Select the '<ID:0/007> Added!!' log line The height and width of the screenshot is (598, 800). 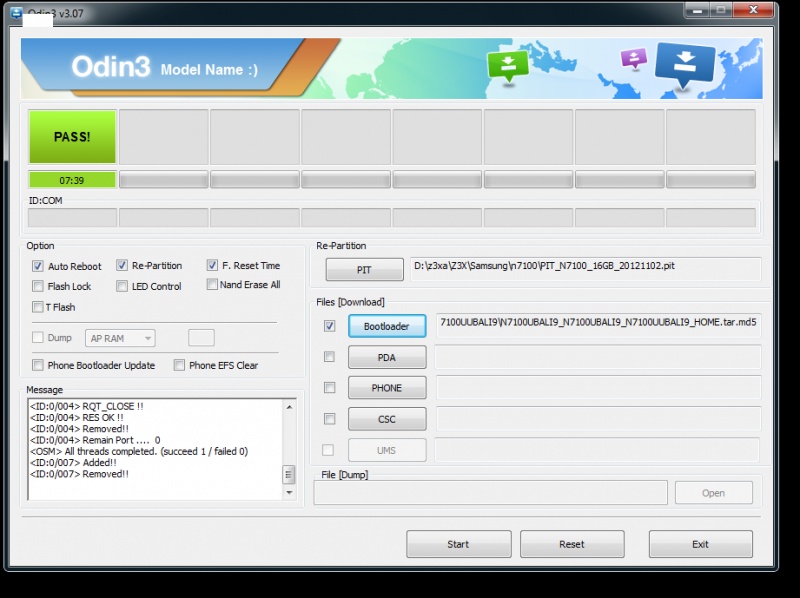click(73, 463)
